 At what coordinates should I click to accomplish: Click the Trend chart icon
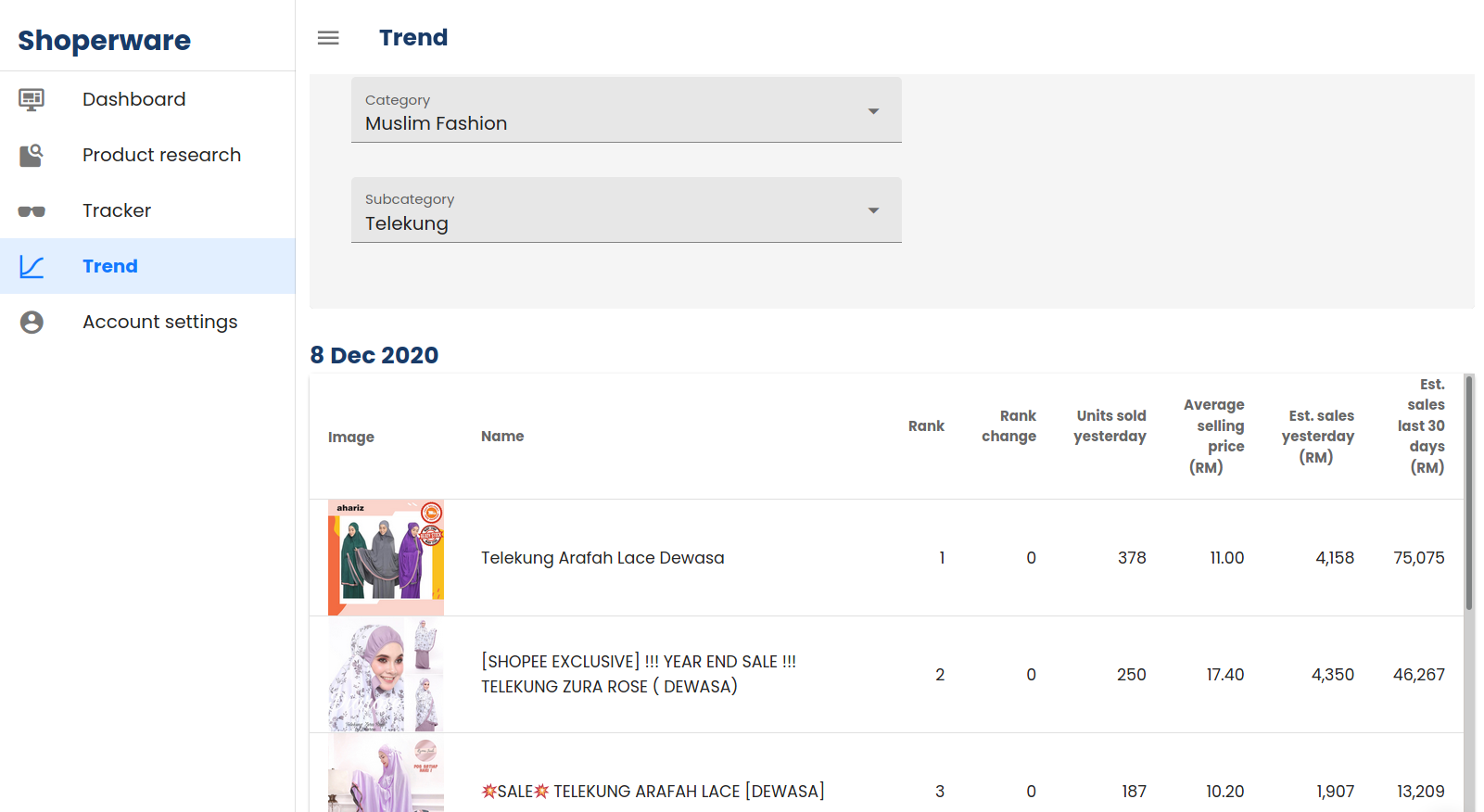pyautogui.click(x=32, y=267)
